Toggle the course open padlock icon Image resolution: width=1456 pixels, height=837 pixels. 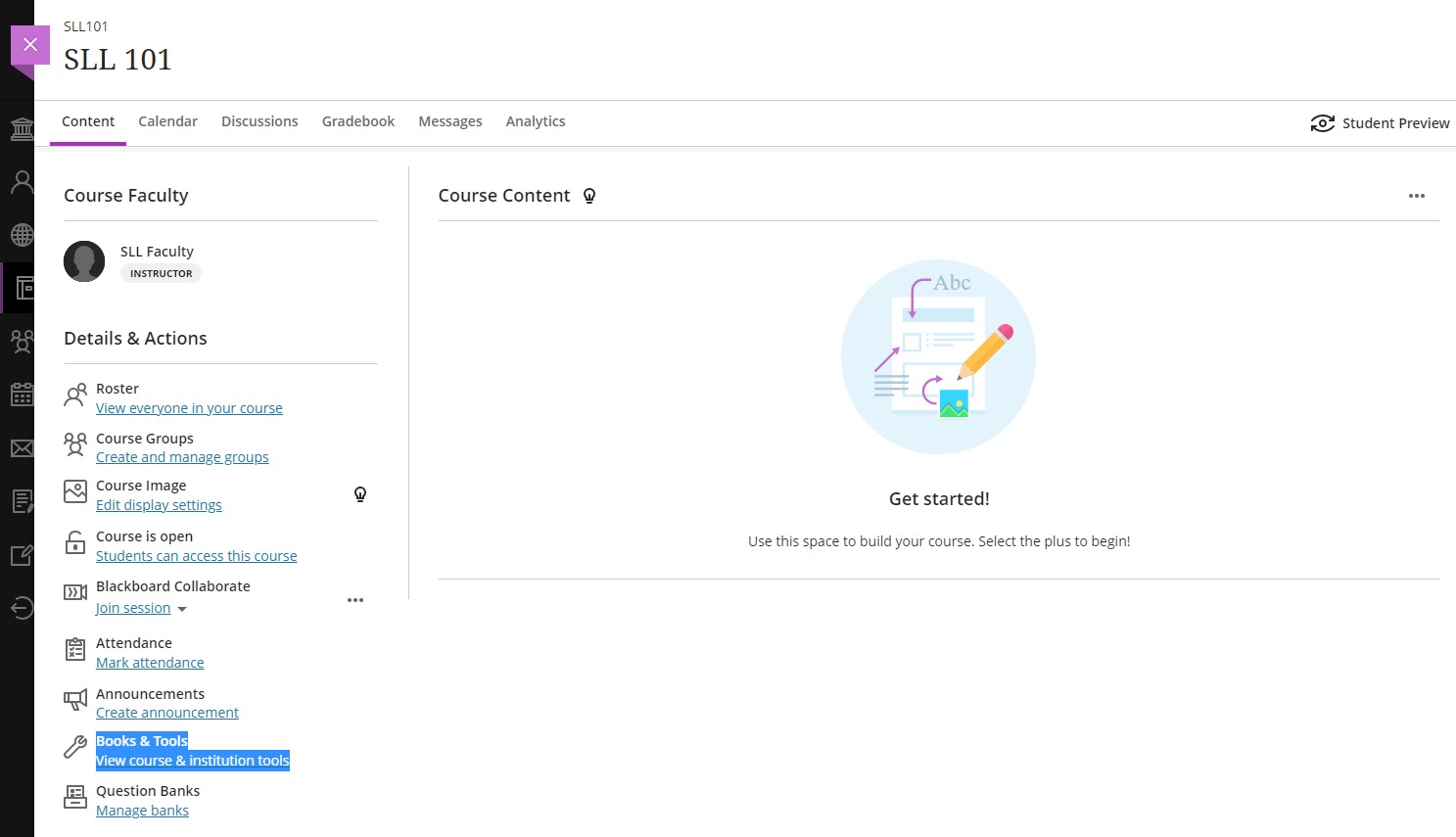coord(75,543)
